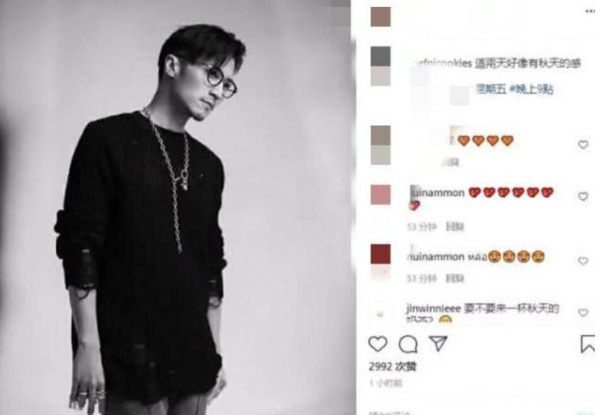View the 2992 likes list
The width and height of the screenshot is (606, 415).
(x=392, y=366)
